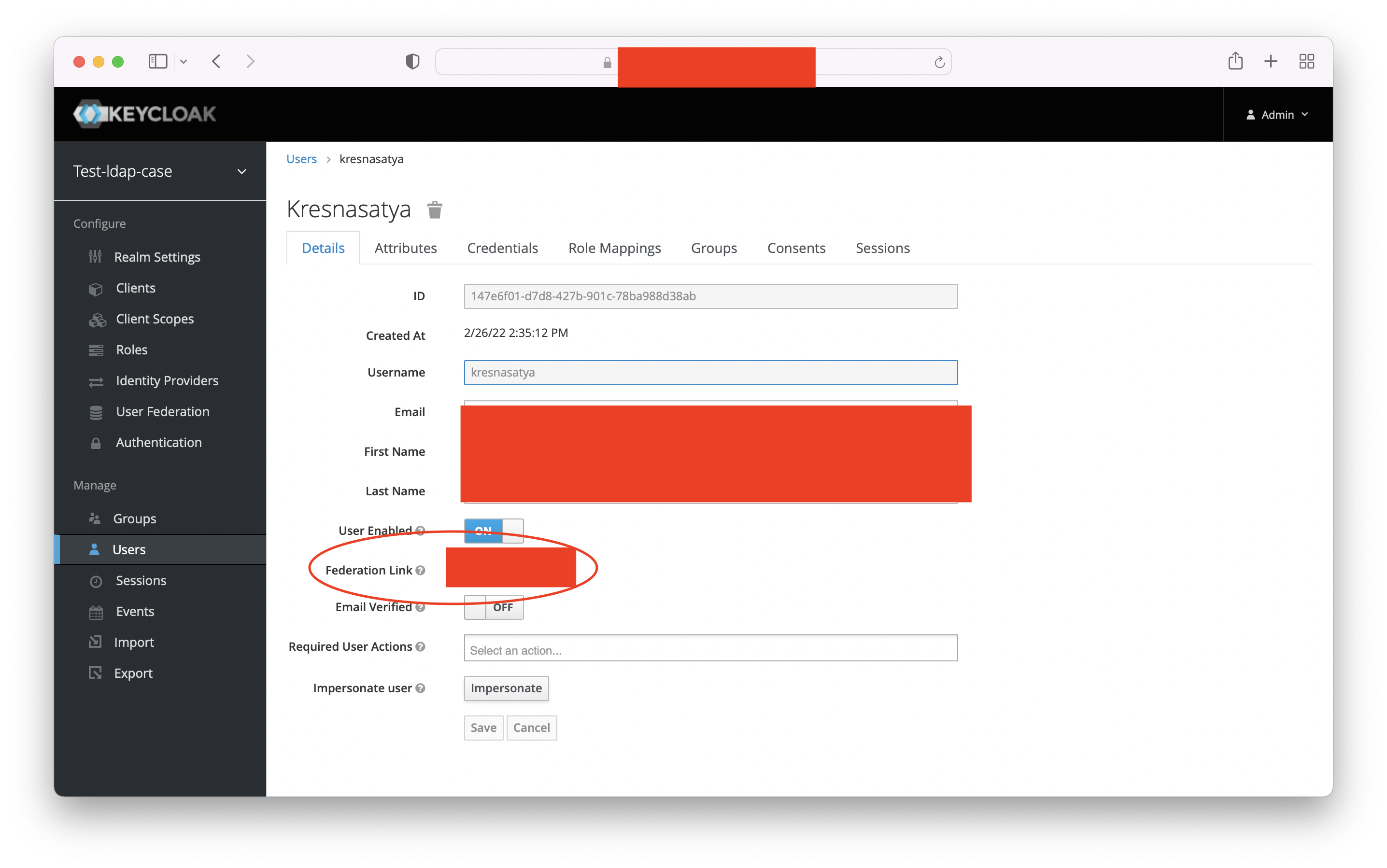
Task: Click the help icon beside Impersonate user
Action: coord(421,688)
